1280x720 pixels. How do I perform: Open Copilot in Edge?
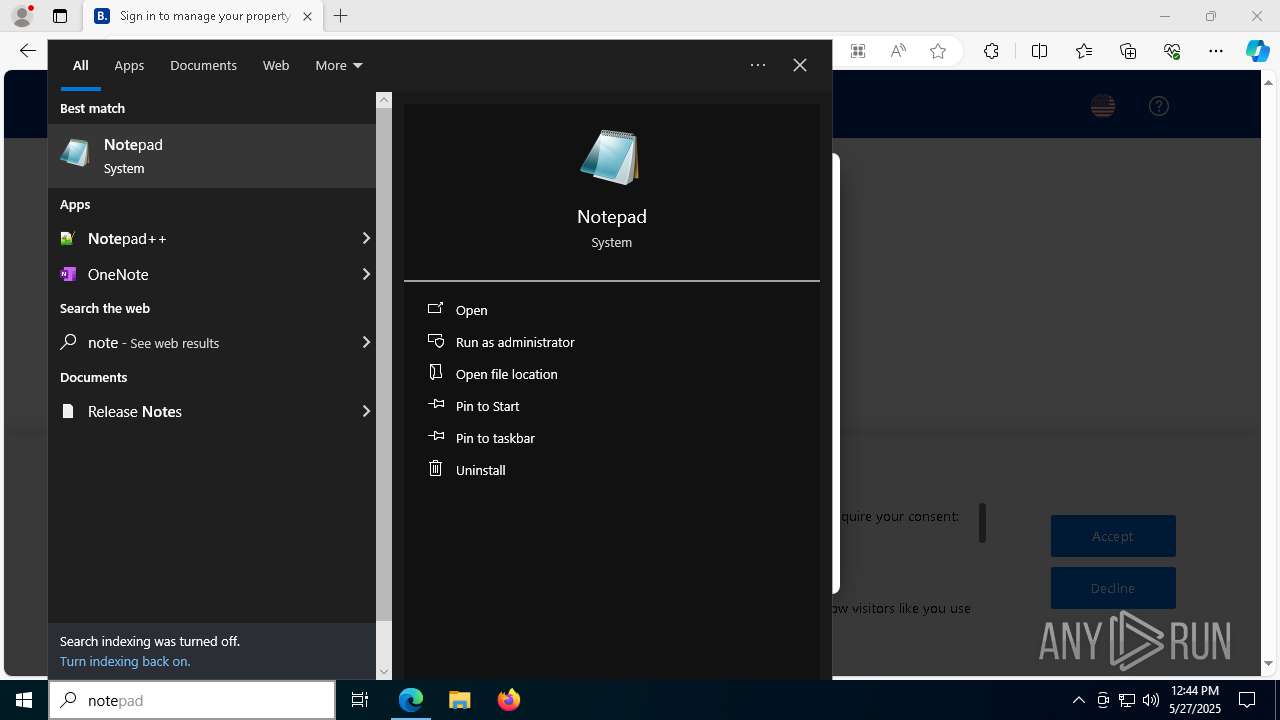click(x=1257, y=51)
